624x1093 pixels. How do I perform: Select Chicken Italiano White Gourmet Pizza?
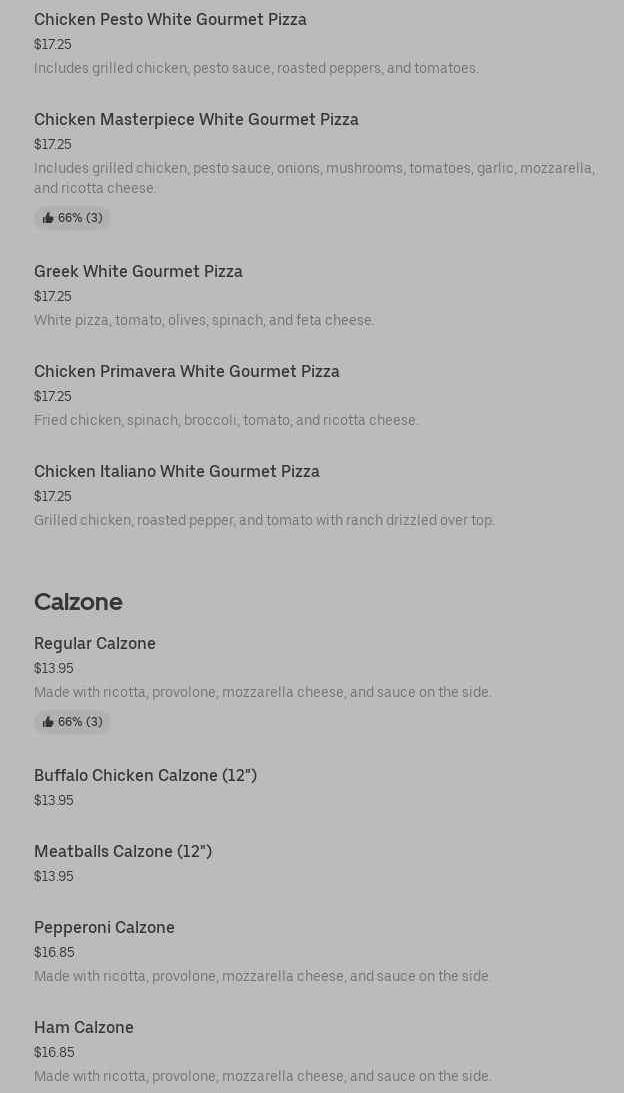pos(177,472)
